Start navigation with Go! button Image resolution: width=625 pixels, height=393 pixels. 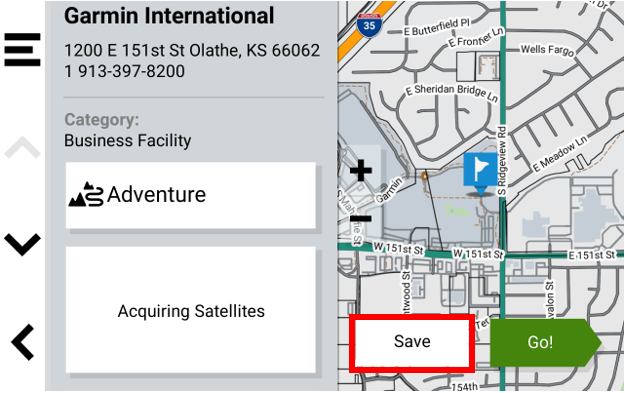pyautogui.click(x=545, y=342)
